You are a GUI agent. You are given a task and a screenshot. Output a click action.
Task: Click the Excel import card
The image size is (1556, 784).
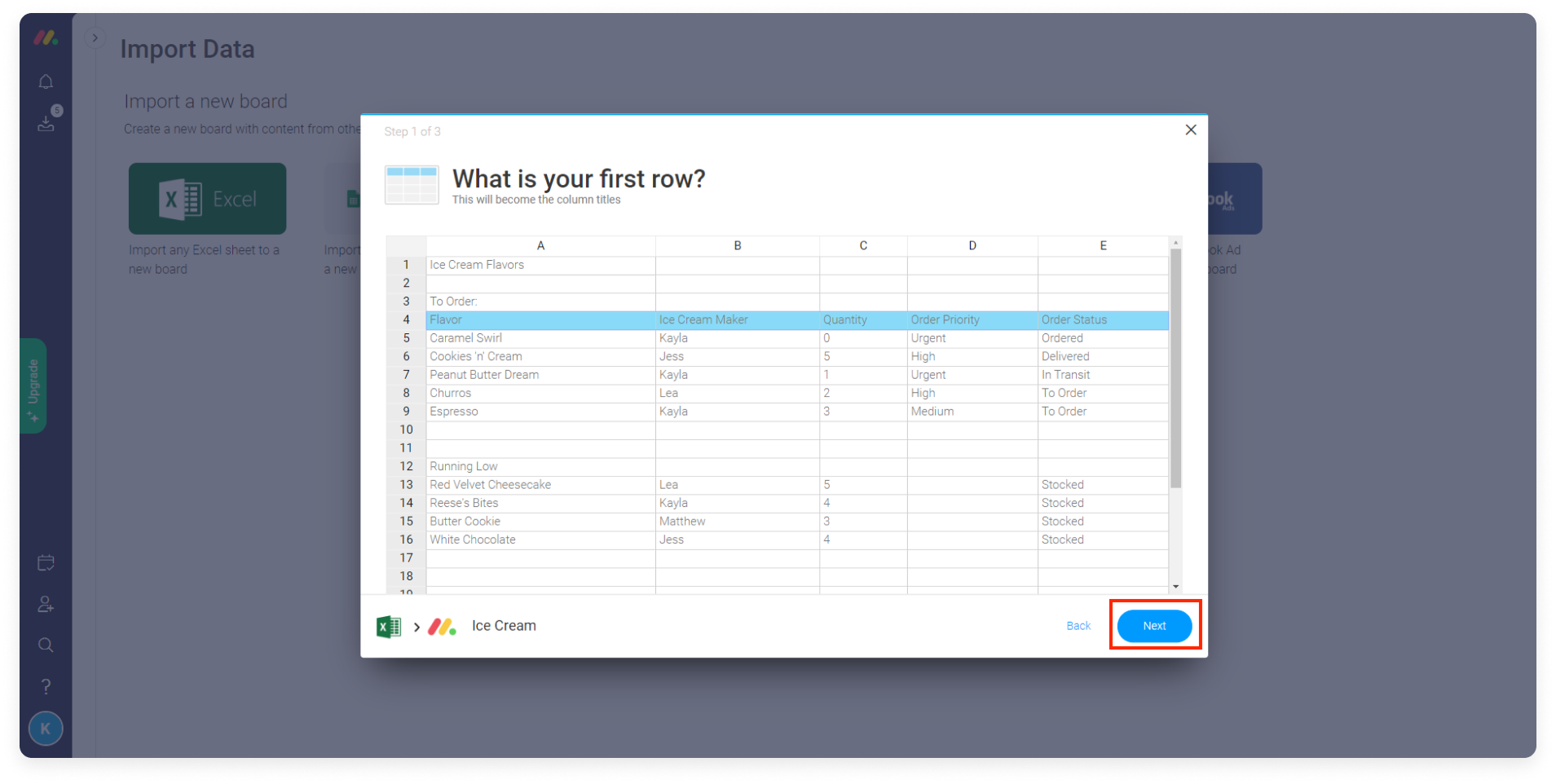pos(207,199)
